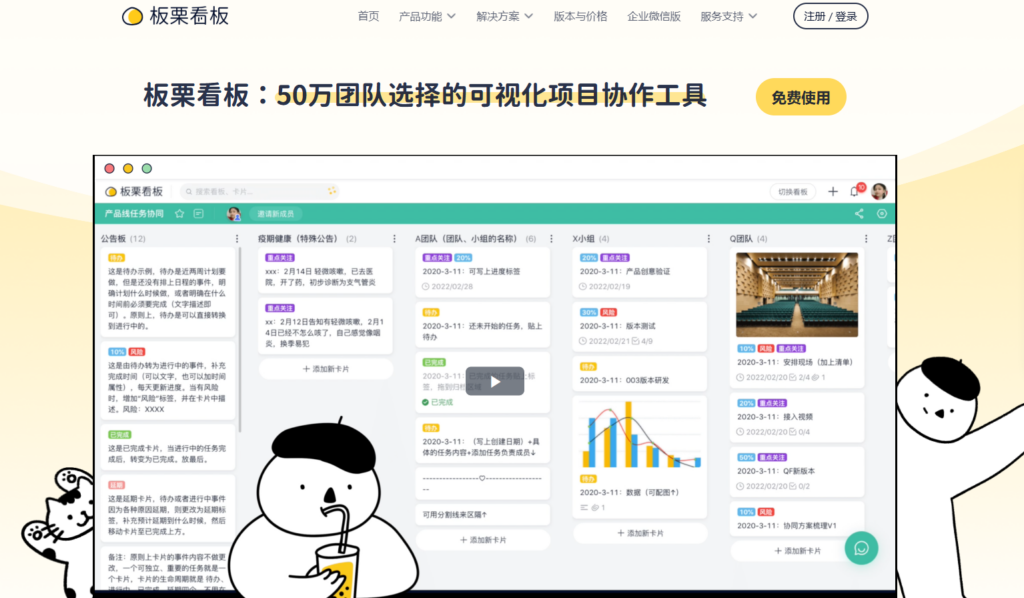The height and width of the screenshot is (598, 1024).
Task: Click the share icon in the board header
Action: pyautogui.click(x=859, y=213)
